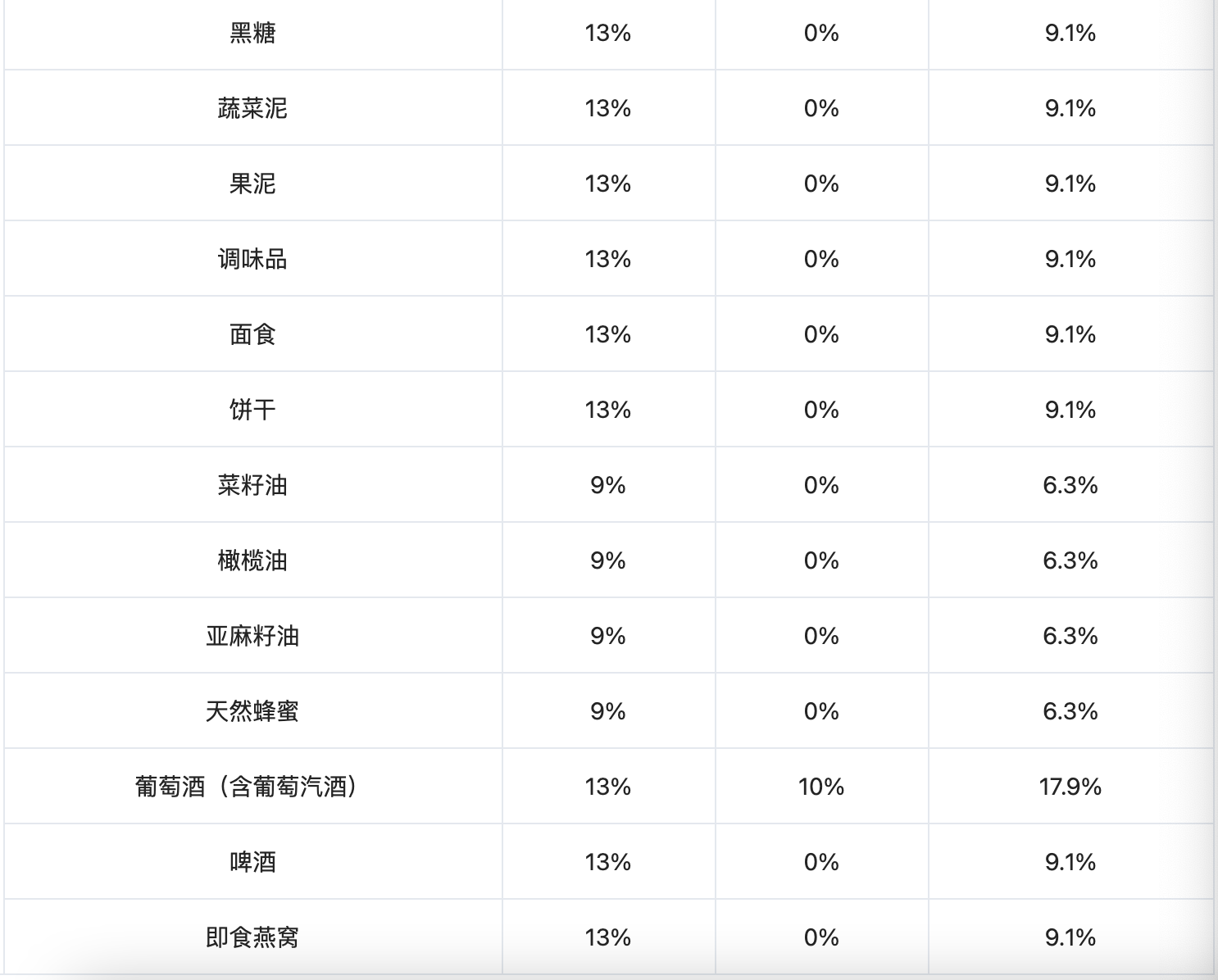Click the 葡萄酒（含葡萄汽酒）cell

click(247, 787)
